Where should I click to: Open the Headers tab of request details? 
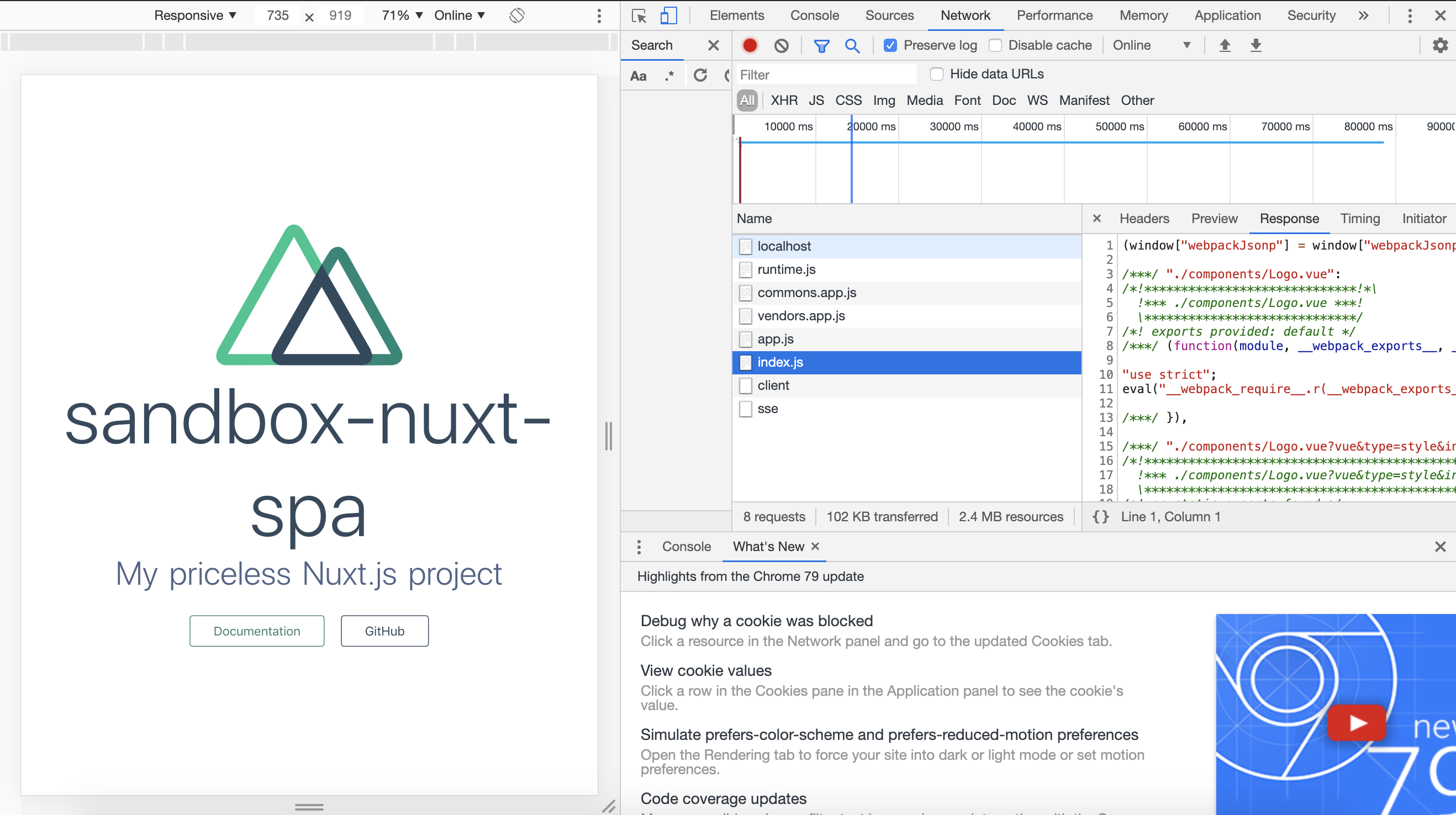pyautogui.click(x=1144, y=219)
